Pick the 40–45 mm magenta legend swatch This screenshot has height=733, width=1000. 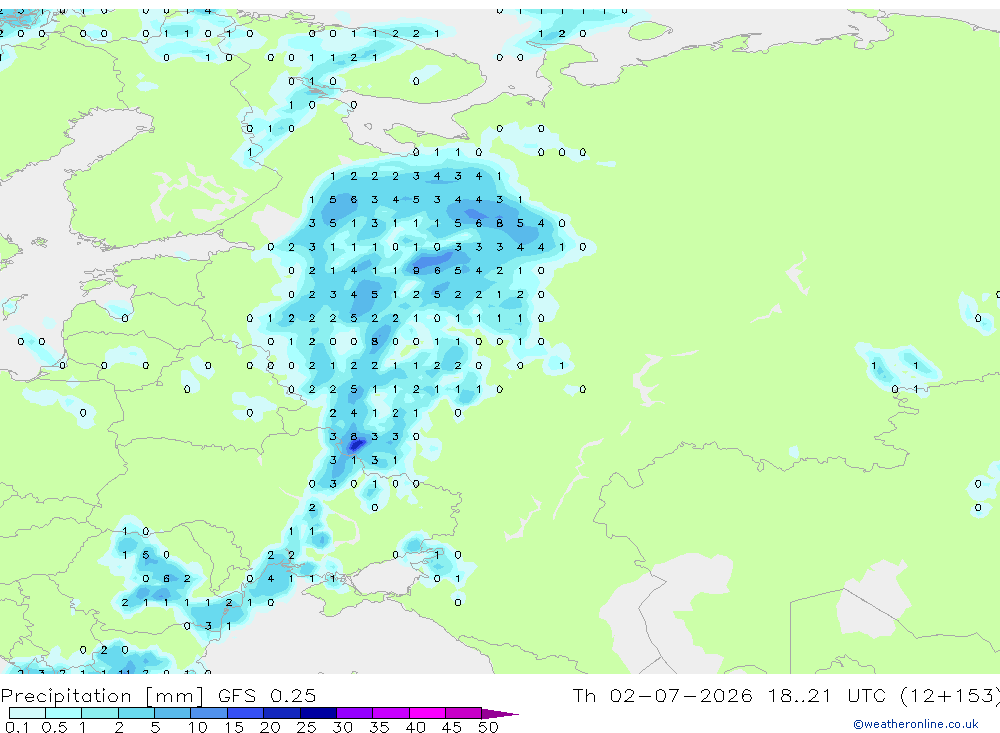point(427,713)
